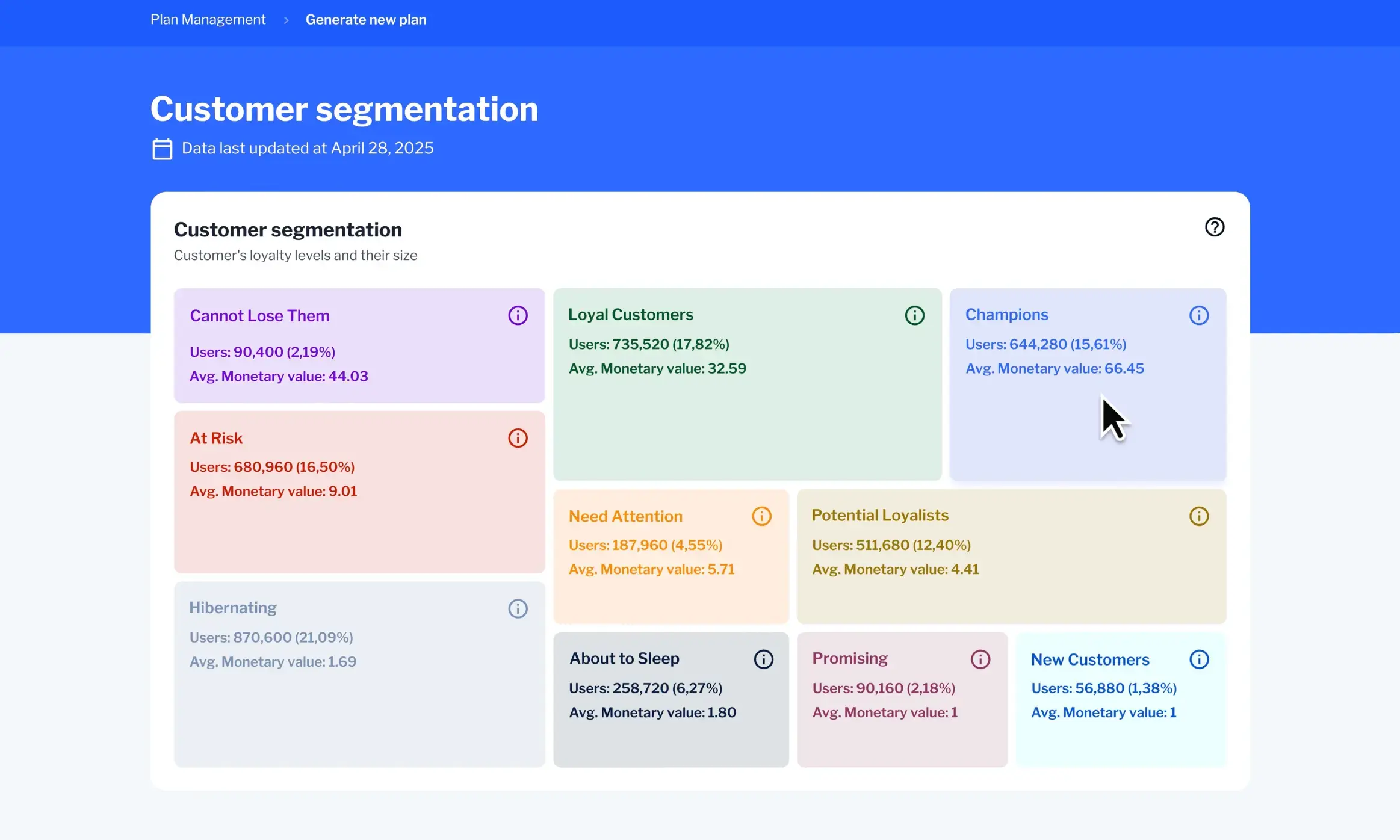This screenshot has height=840, width=1400.
Task: Click Generate new plan breadcrumb
Action: click(365, 20)
